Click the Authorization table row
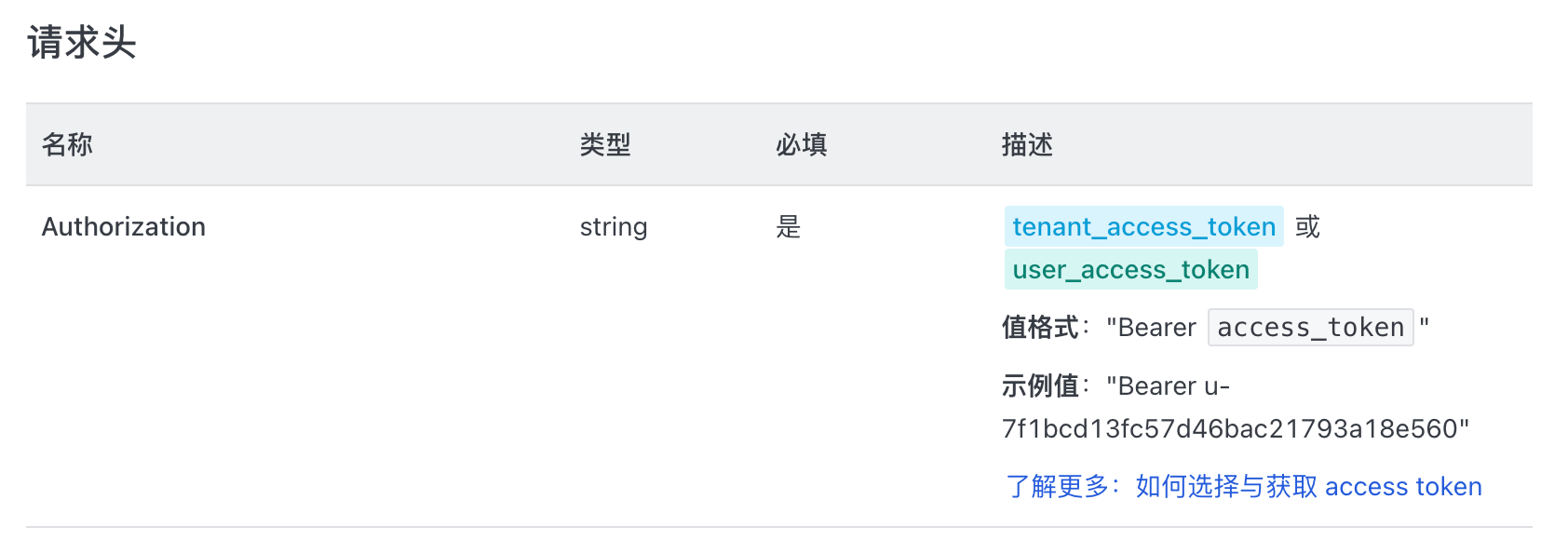The image size is (1568, 540). click(x=779, y=356)
